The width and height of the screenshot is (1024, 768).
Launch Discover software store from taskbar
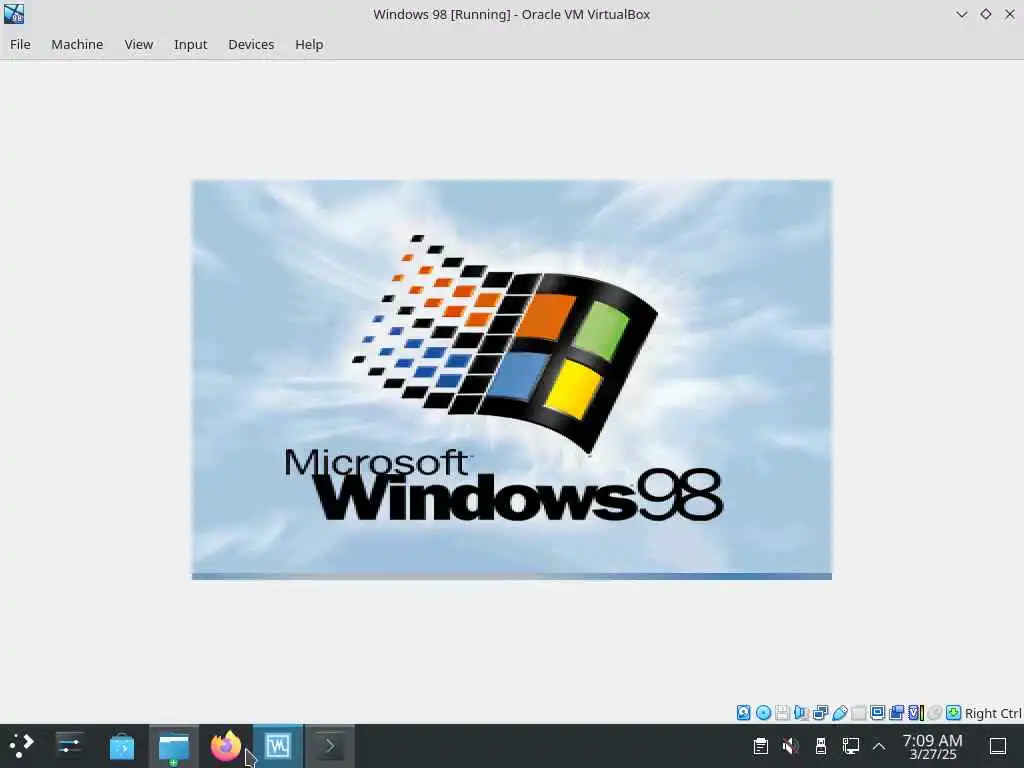pos(121,746)
